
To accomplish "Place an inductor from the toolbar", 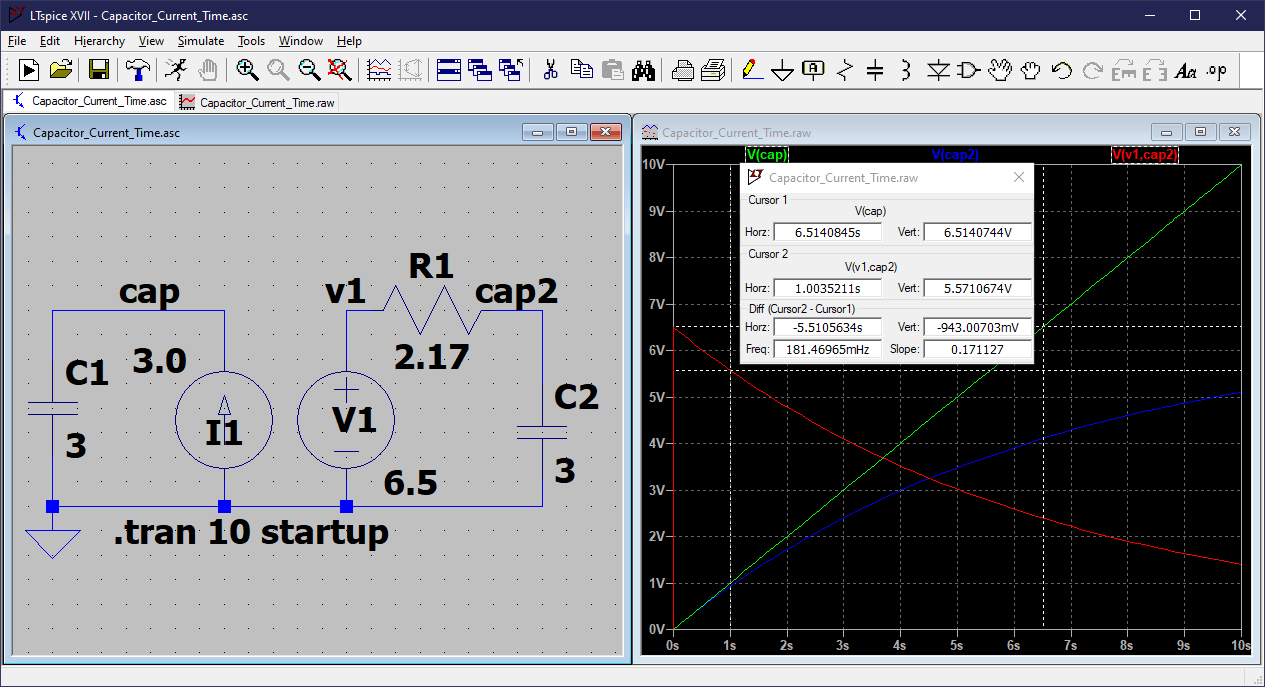I will (906, 70).
